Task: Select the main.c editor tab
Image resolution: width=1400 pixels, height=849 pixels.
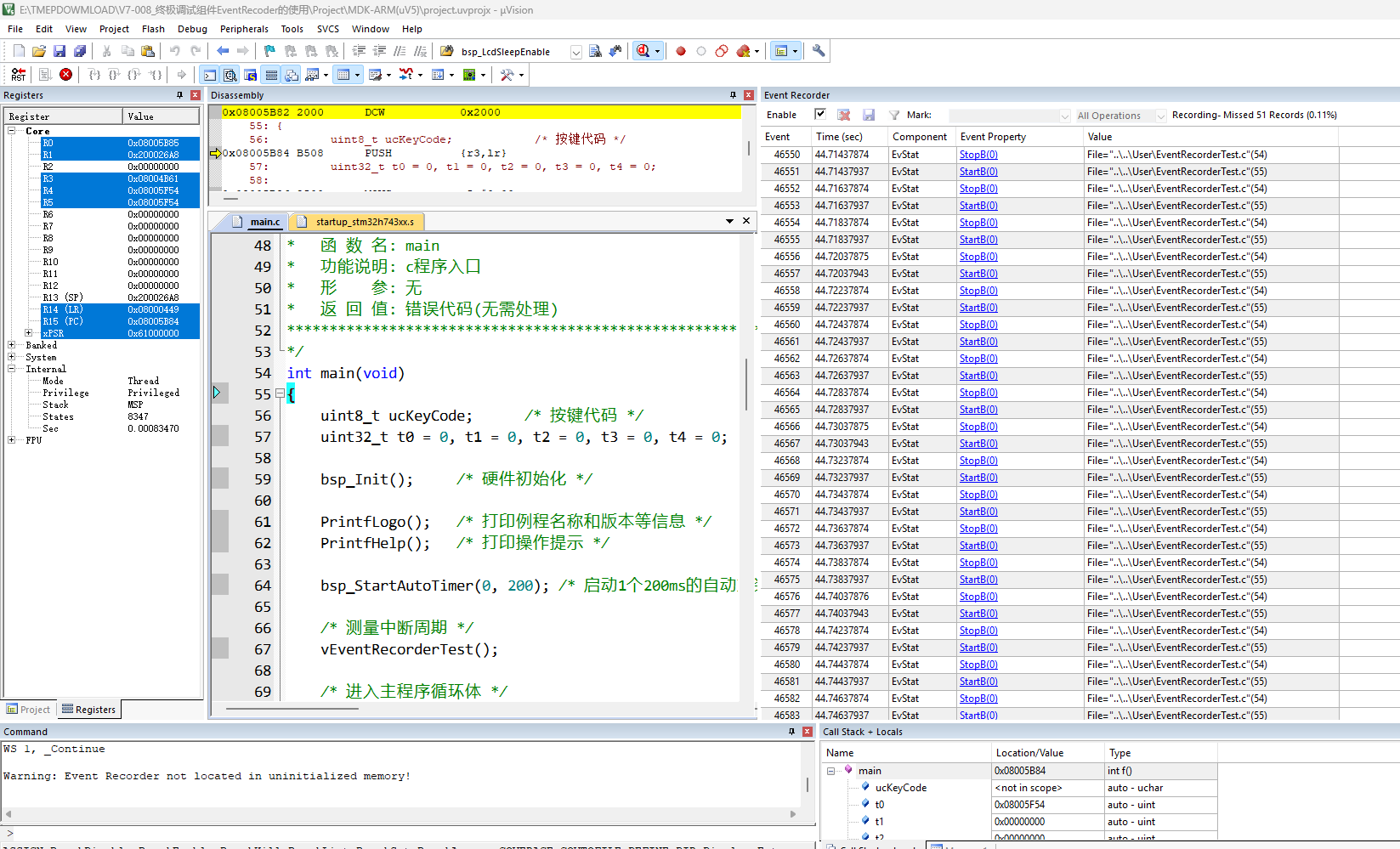Action: (257, 222)
